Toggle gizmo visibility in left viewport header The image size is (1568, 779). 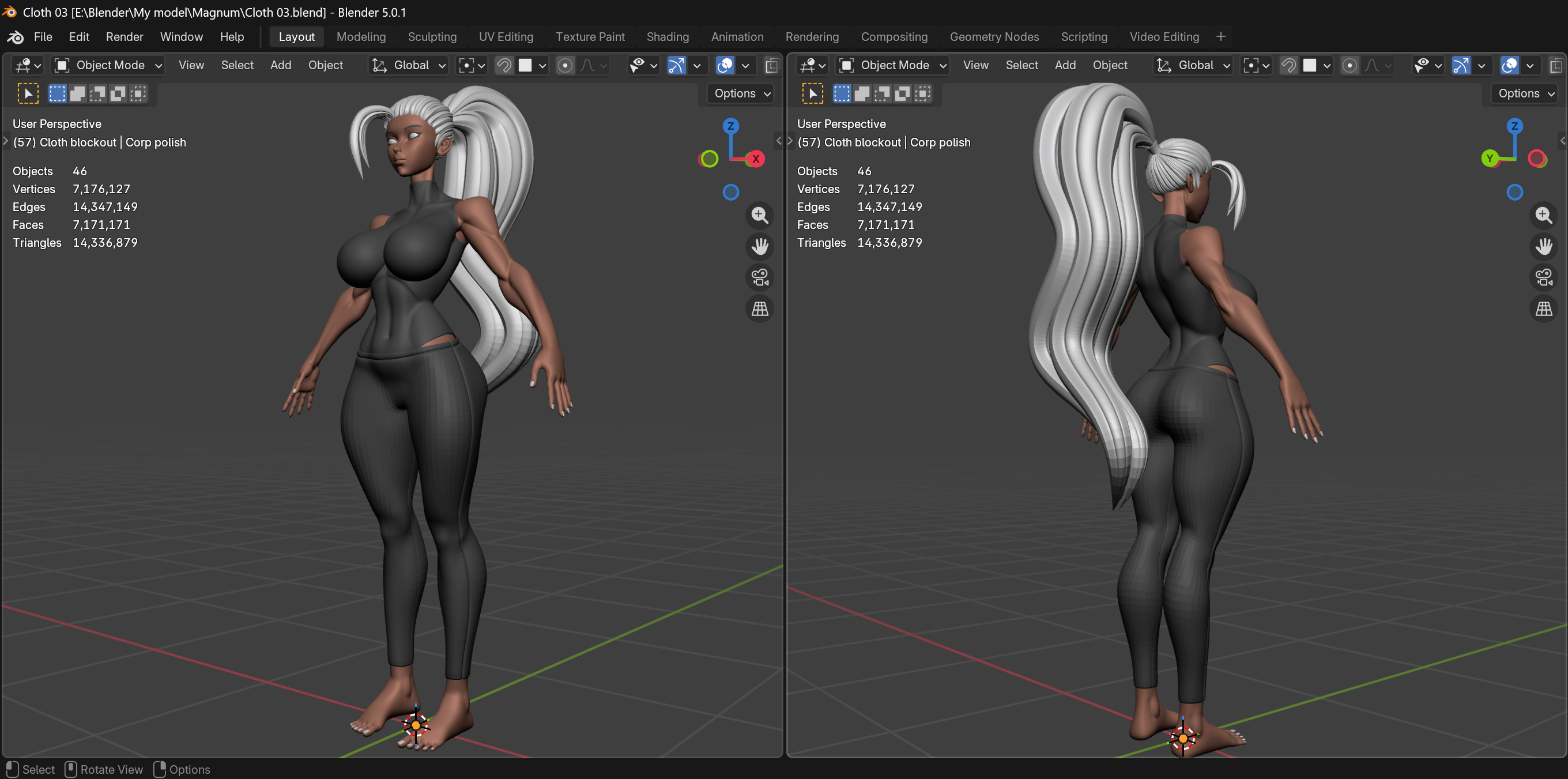click(676, 65)
